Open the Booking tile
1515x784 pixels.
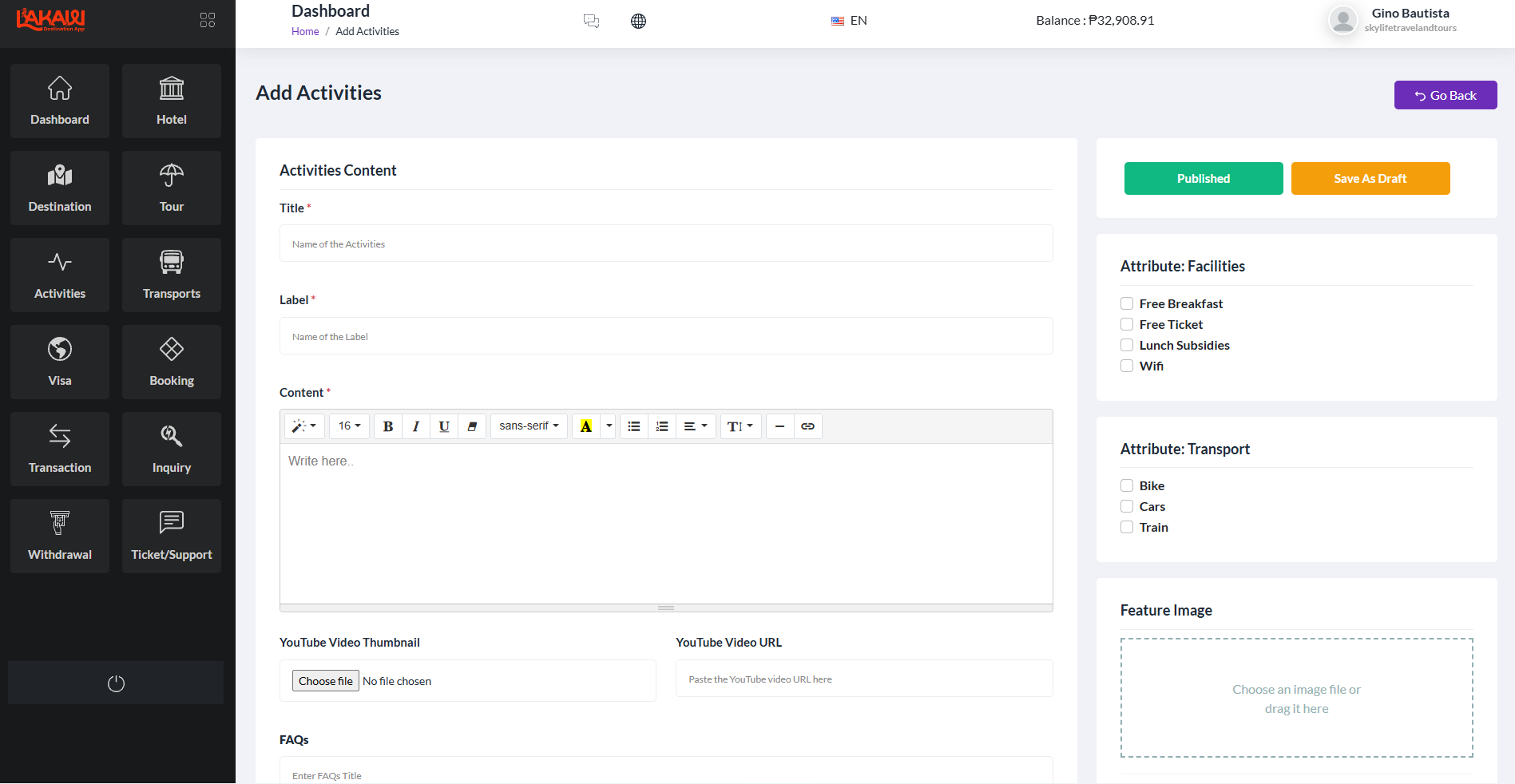coord(172,362)
